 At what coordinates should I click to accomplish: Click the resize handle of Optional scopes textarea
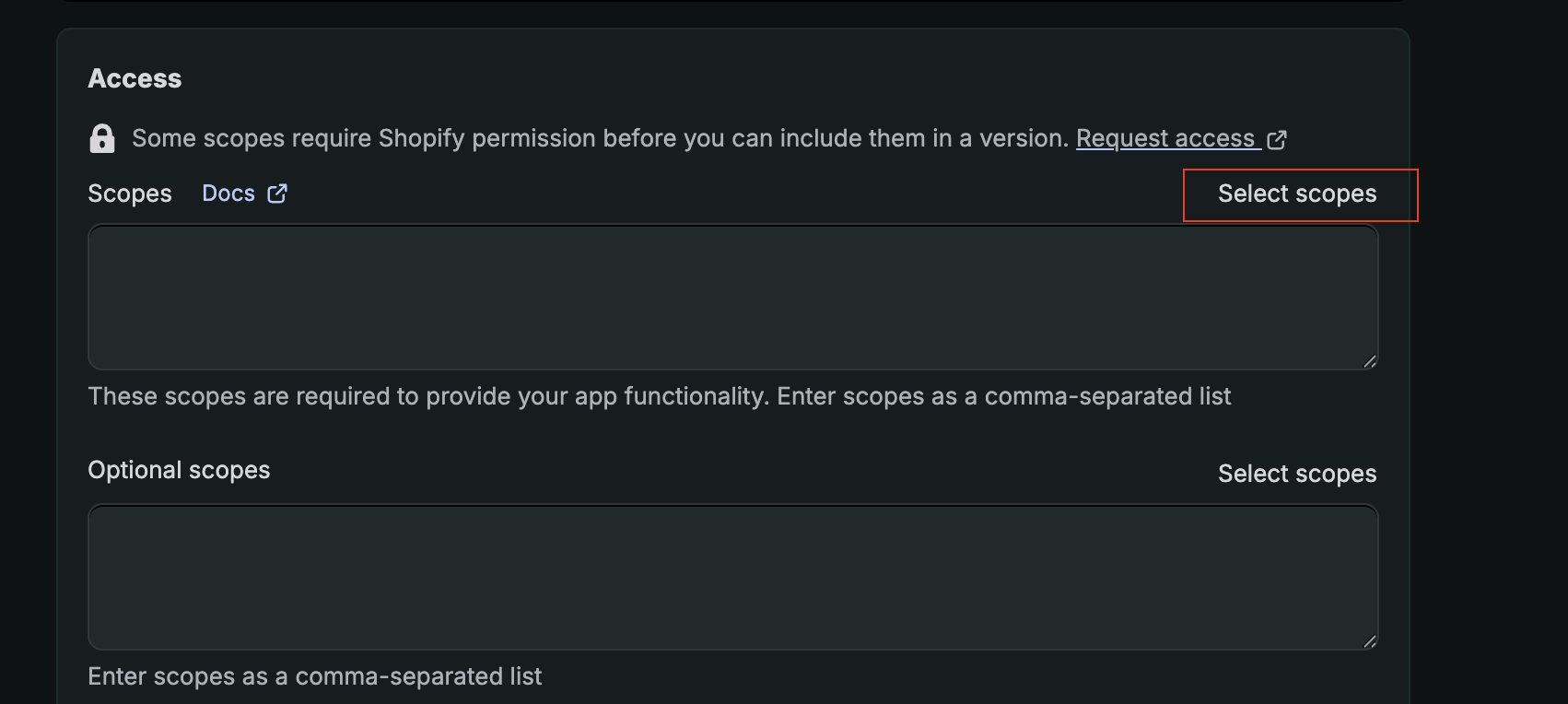(1370, 642)
